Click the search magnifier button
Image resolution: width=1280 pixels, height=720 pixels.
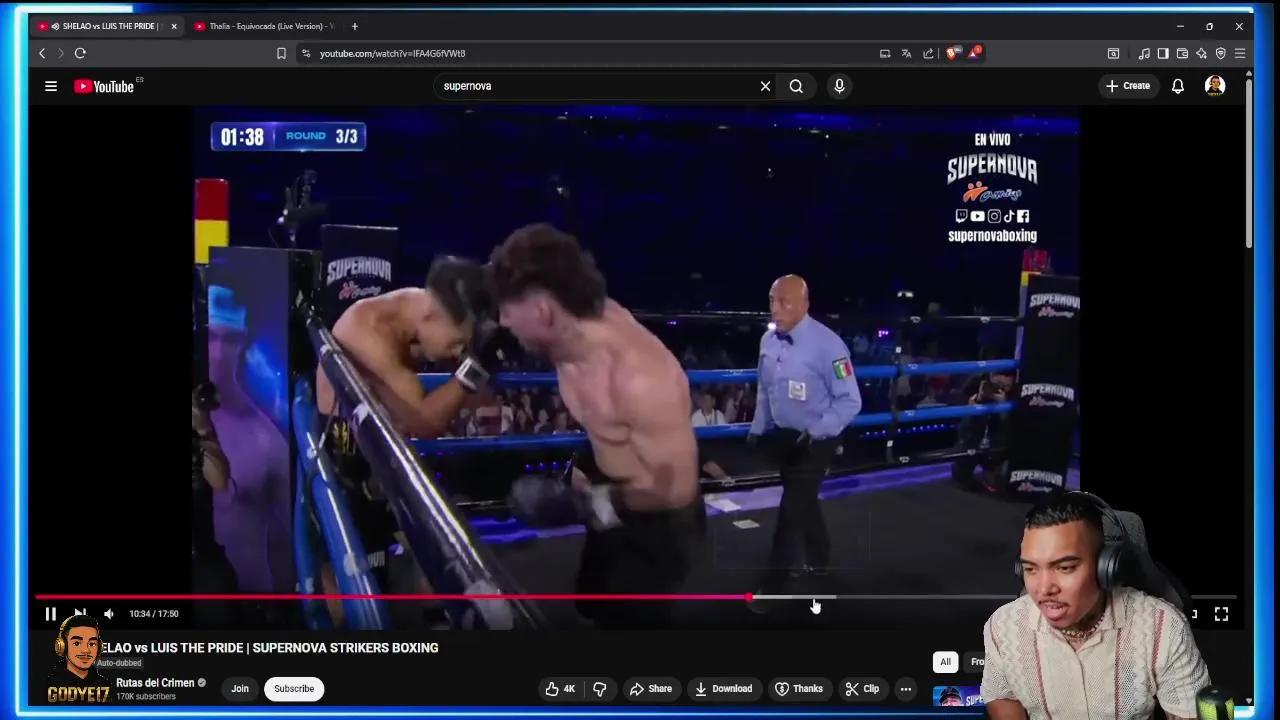point(796,86)
